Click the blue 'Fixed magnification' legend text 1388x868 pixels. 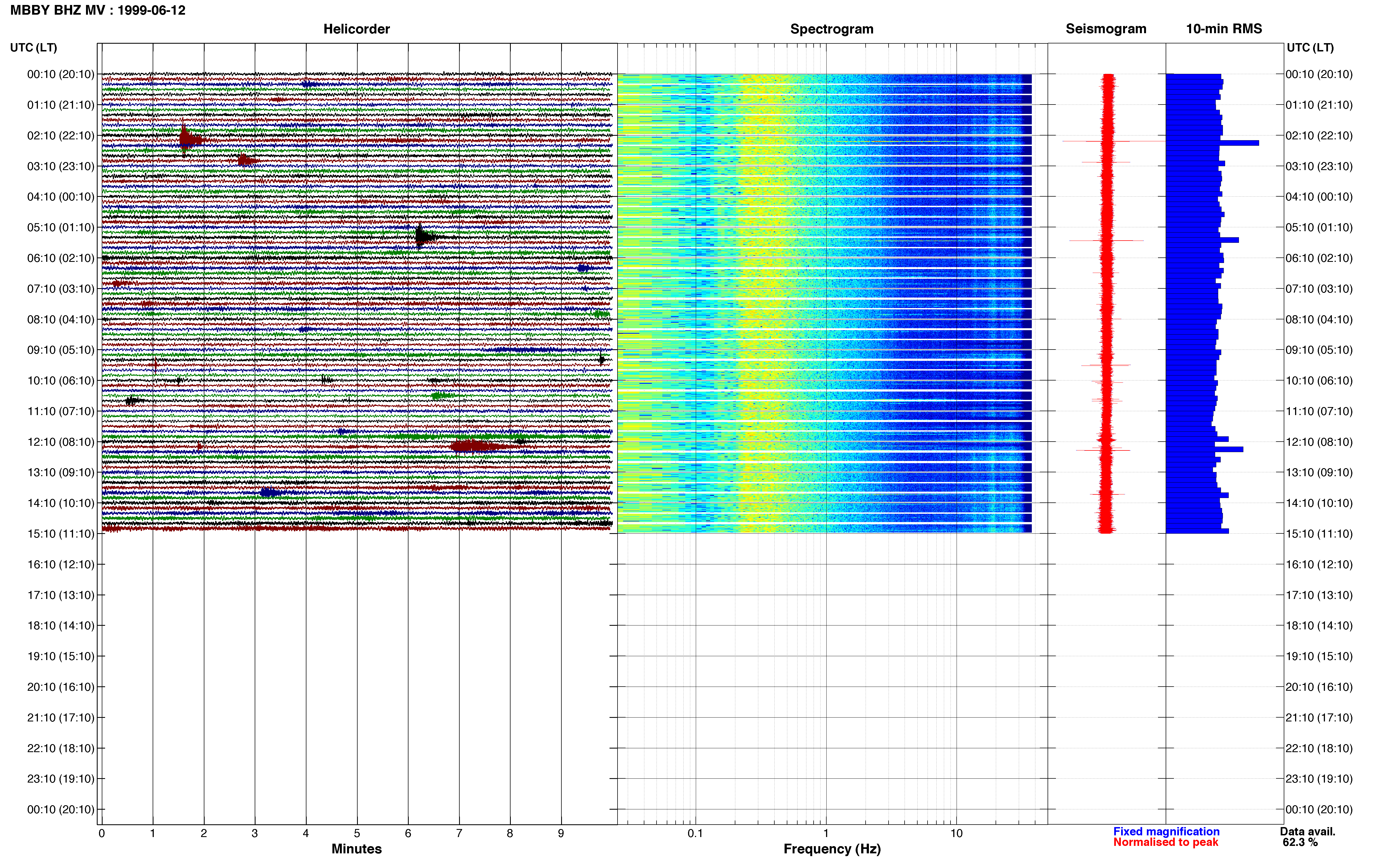[x=1166, y=831]
